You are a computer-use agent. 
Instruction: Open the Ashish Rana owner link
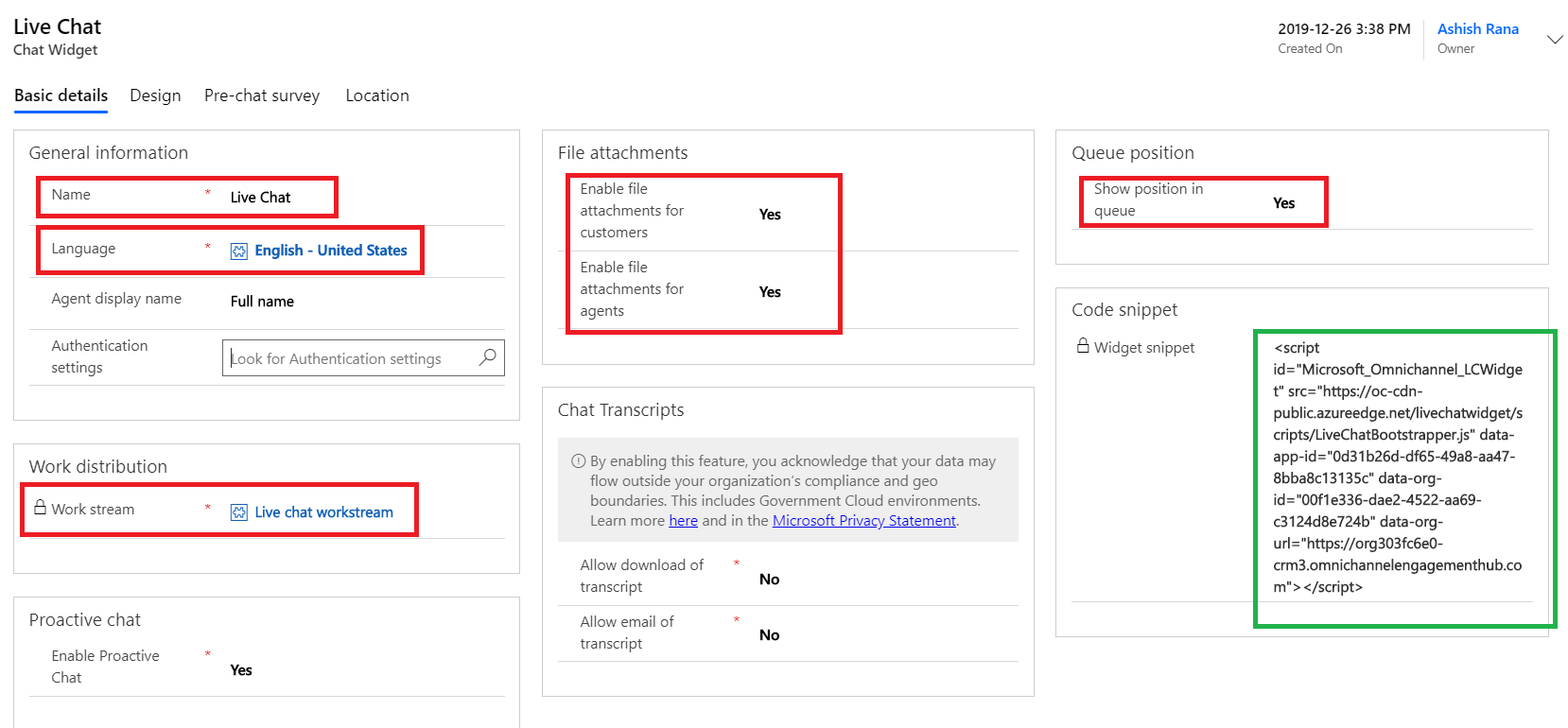tap(1477, 29)
